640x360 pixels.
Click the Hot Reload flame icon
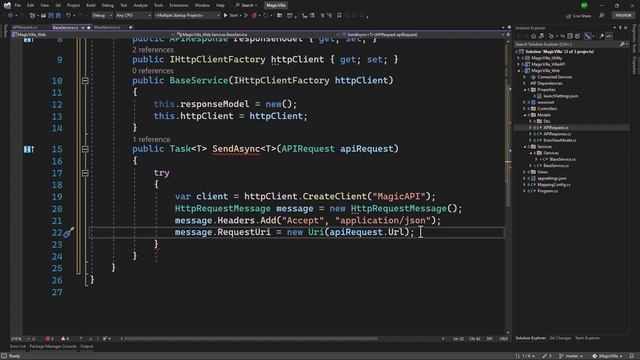point(254,16)
